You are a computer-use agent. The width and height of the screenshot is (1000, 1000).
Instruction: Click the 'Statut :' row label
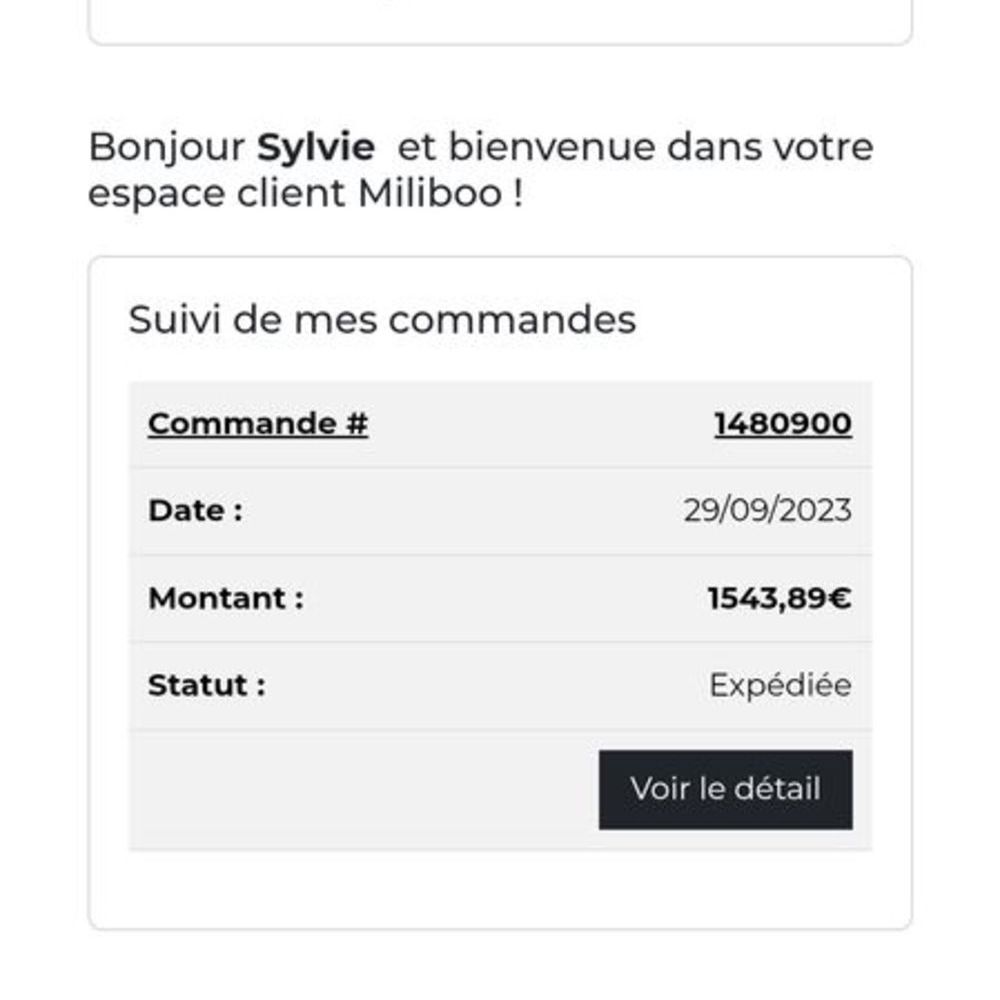[x=207, y=686]
